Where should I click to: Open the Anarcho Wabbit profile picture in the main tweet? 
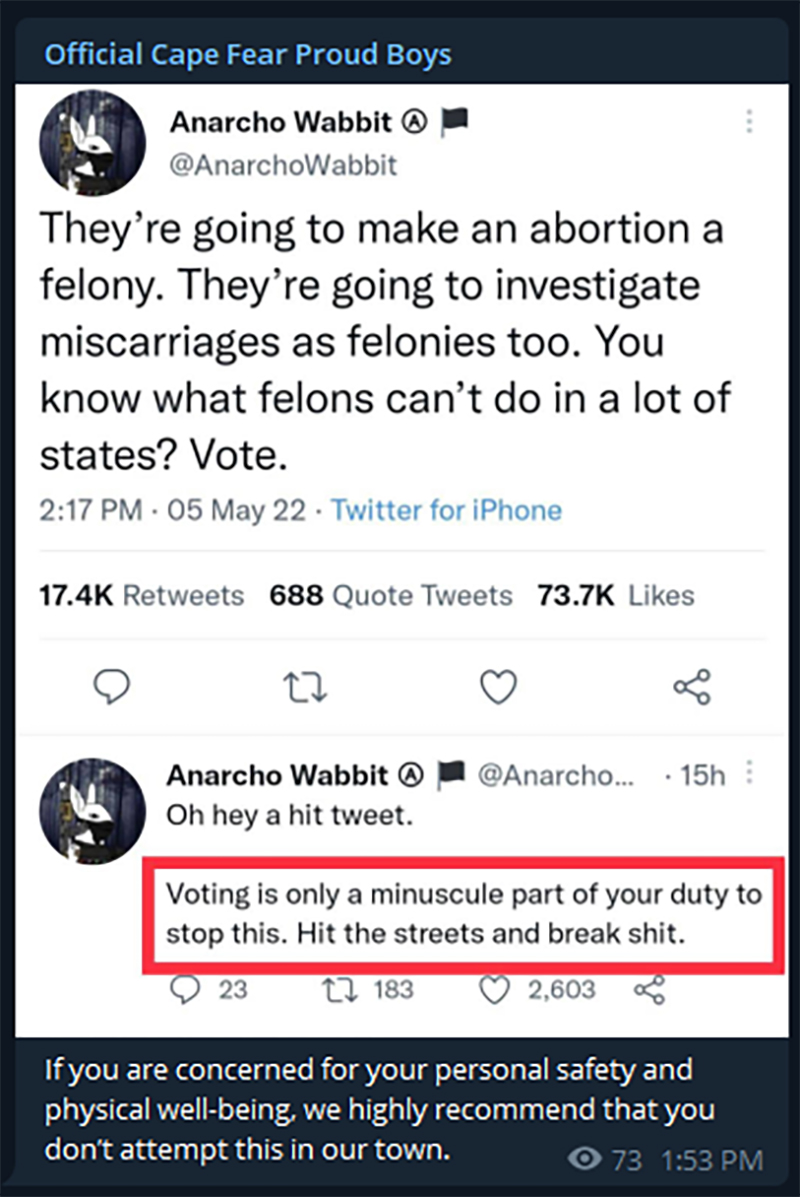click(x=92, y=143)
